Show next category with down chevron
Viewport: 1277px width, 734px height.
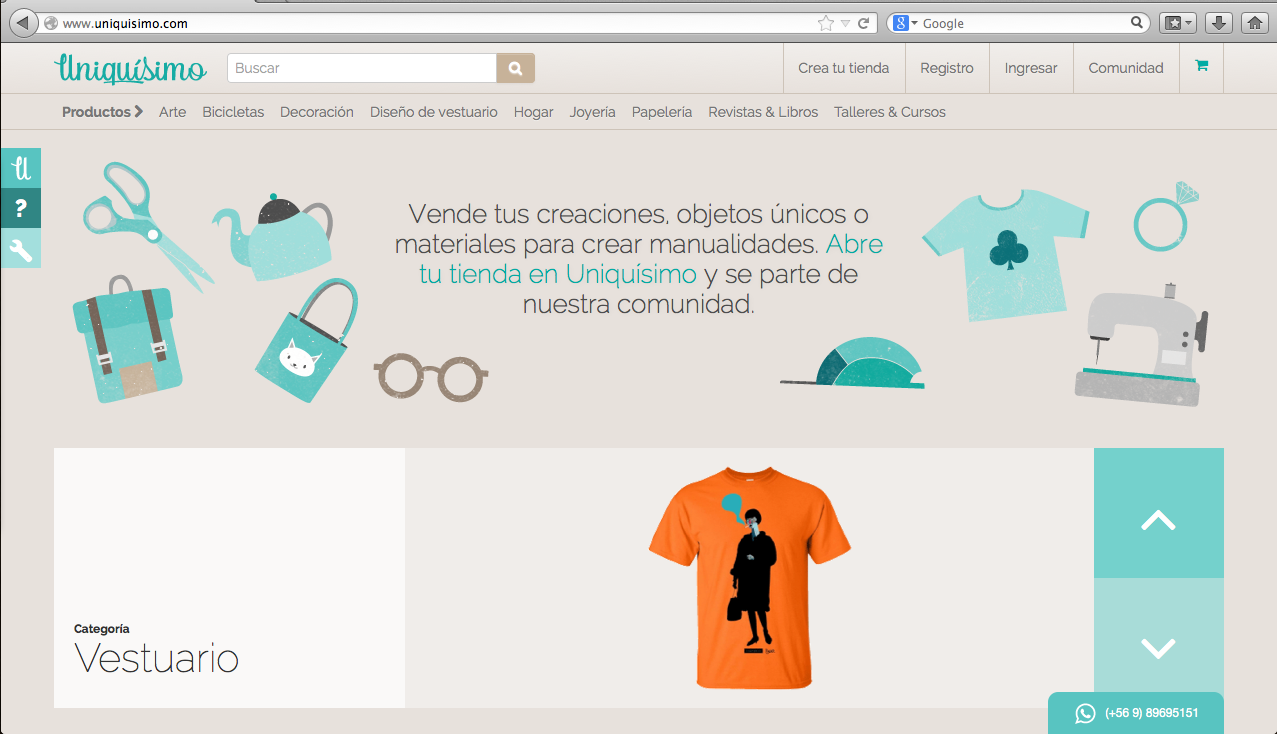1158,648
